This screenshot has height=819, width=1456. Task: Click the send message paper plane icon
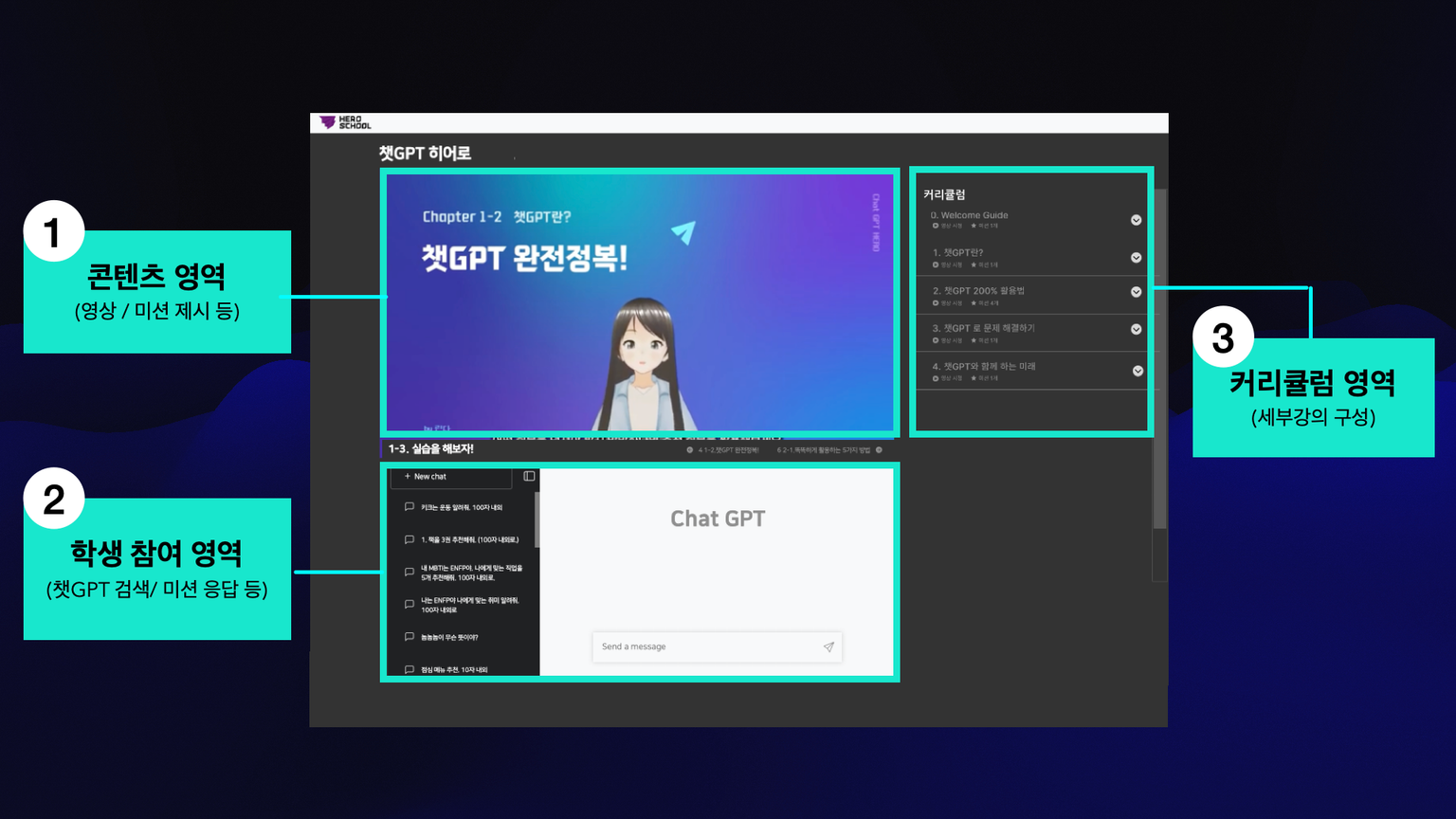pos(828,647)
